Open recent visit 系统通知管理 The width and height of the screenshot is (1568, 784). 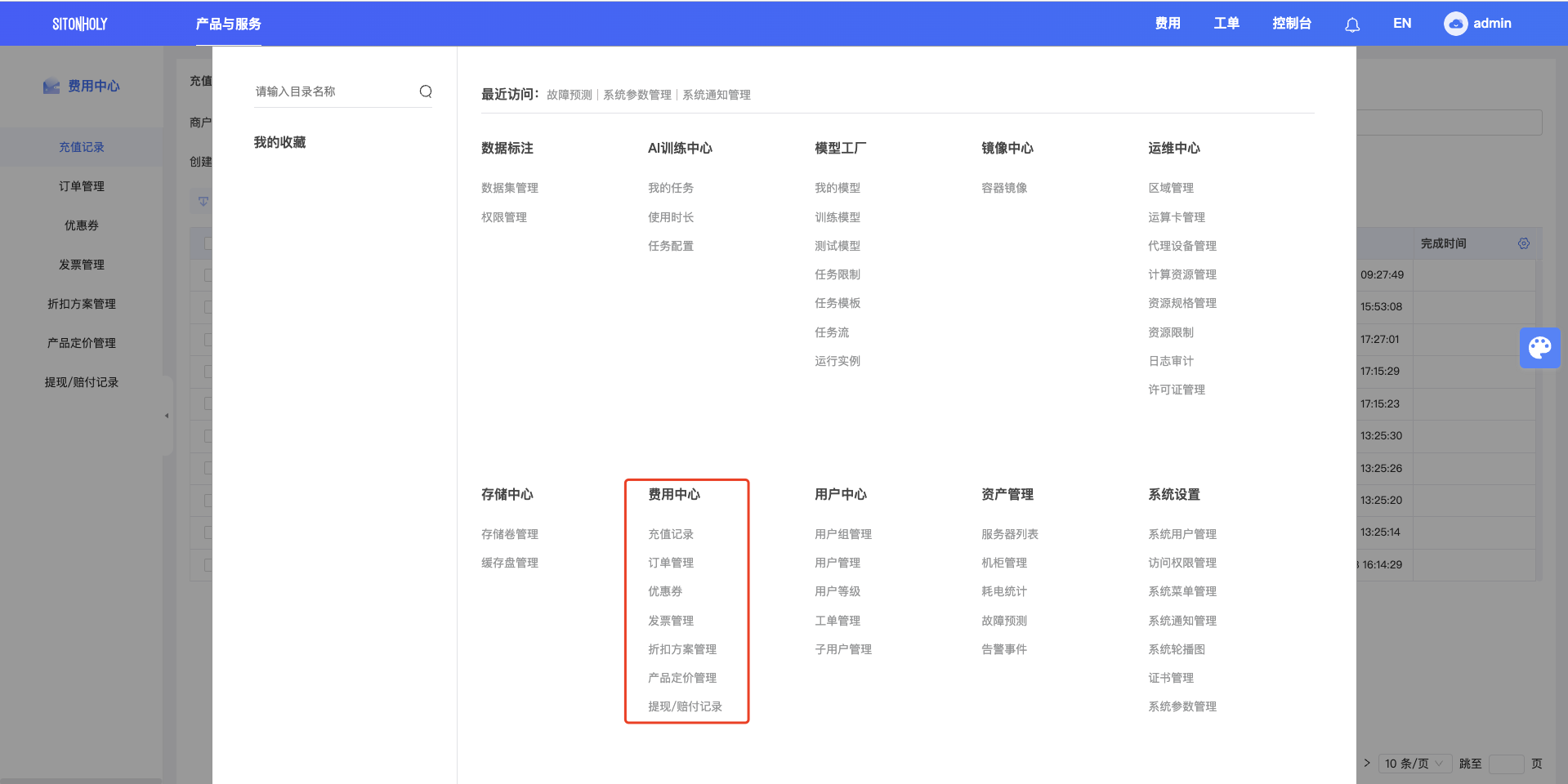716,95
